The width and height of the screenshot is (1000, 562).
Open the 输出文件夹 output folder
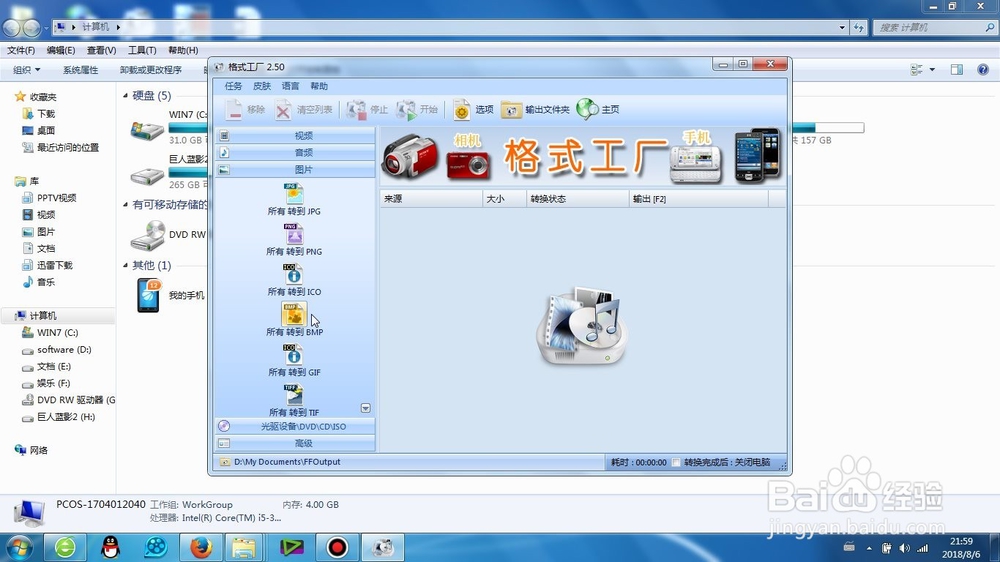coord(535,110)
